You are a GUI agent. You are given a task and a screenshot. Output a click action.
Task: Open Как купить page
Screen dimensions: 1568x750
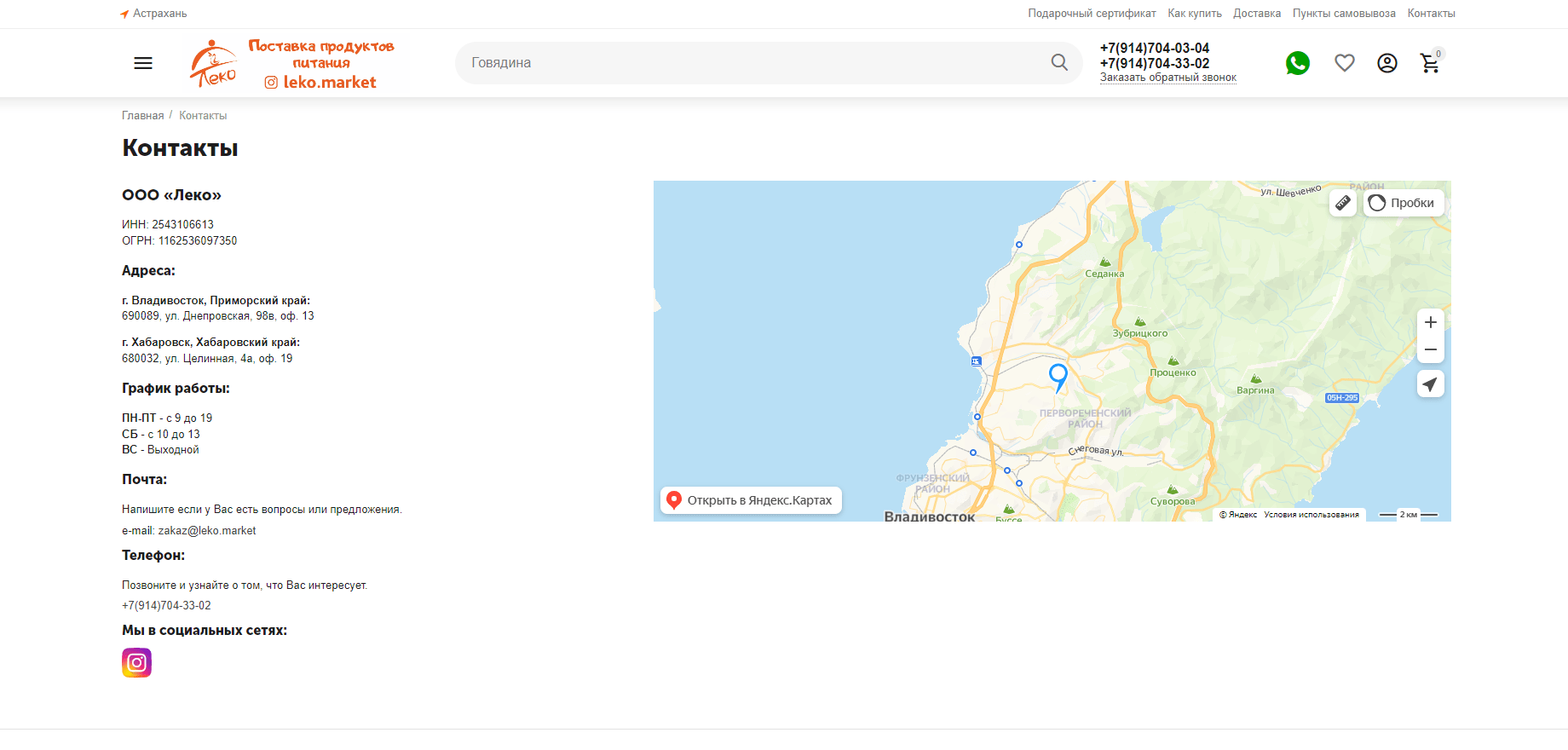(1195, 14)
